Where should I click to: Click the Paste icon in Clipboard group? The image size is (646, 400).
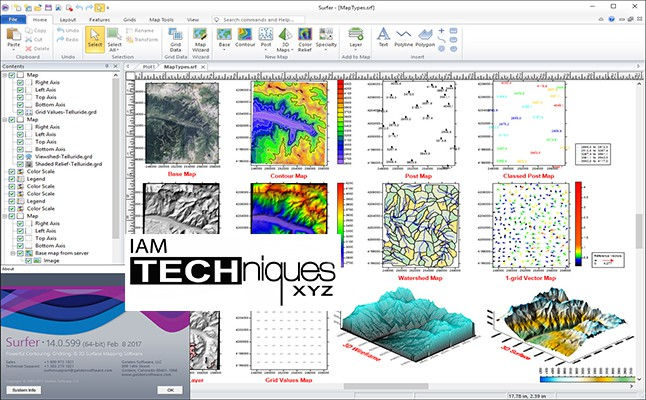point(14,34)
